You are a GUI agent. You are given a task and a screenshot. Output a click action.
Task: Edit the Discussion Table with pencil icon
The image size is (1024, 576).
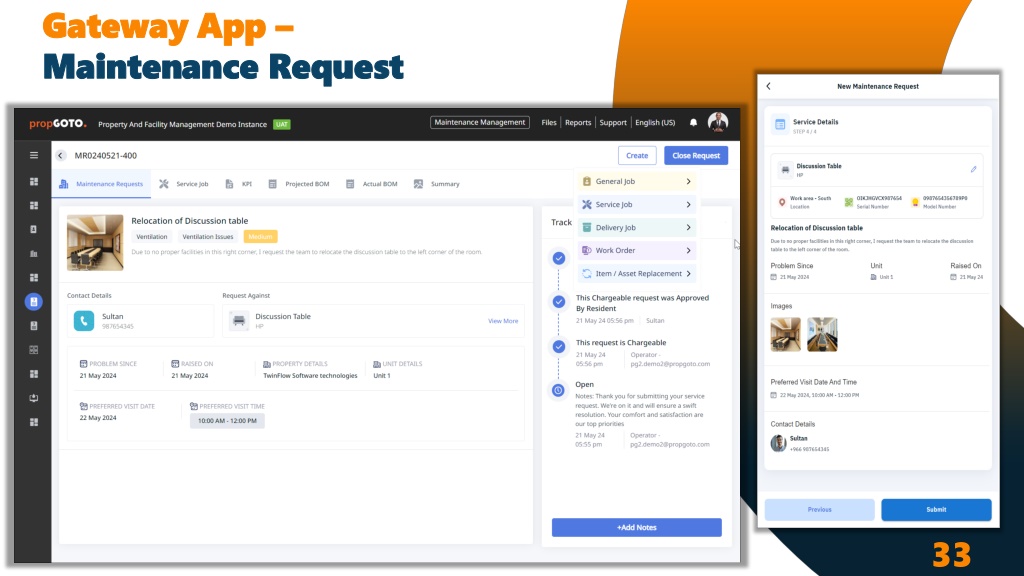pos(973,169)
